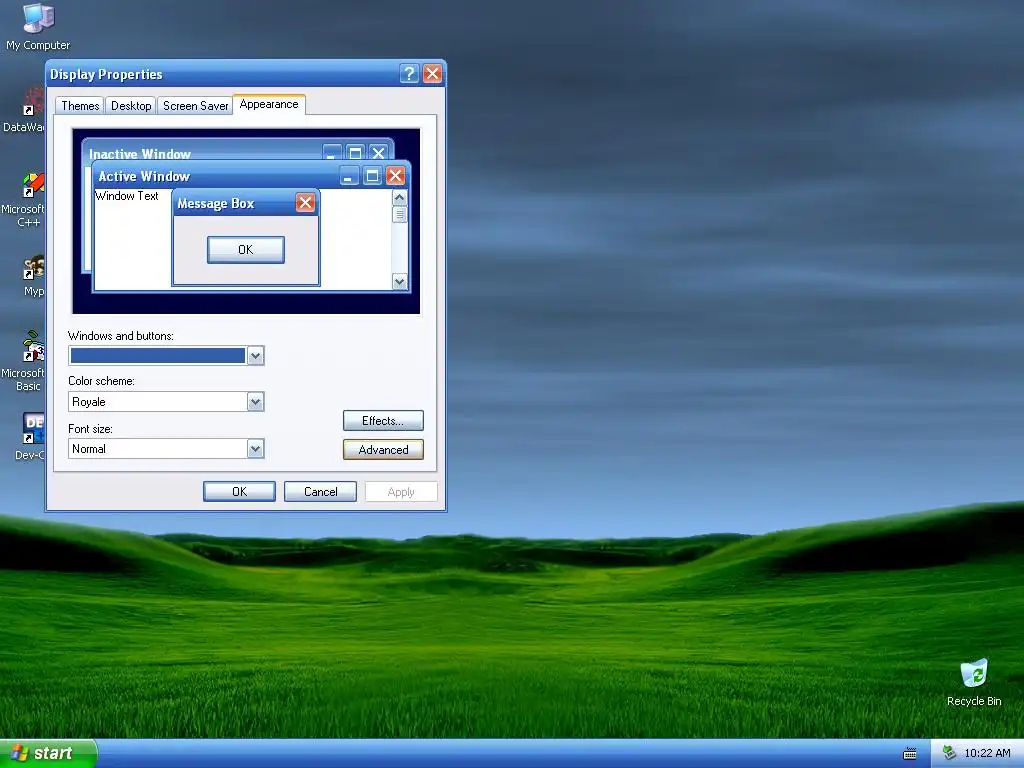1024x768 pixels.
Task: Click Inactive Window preview close icon
Action: click(378, 153)
